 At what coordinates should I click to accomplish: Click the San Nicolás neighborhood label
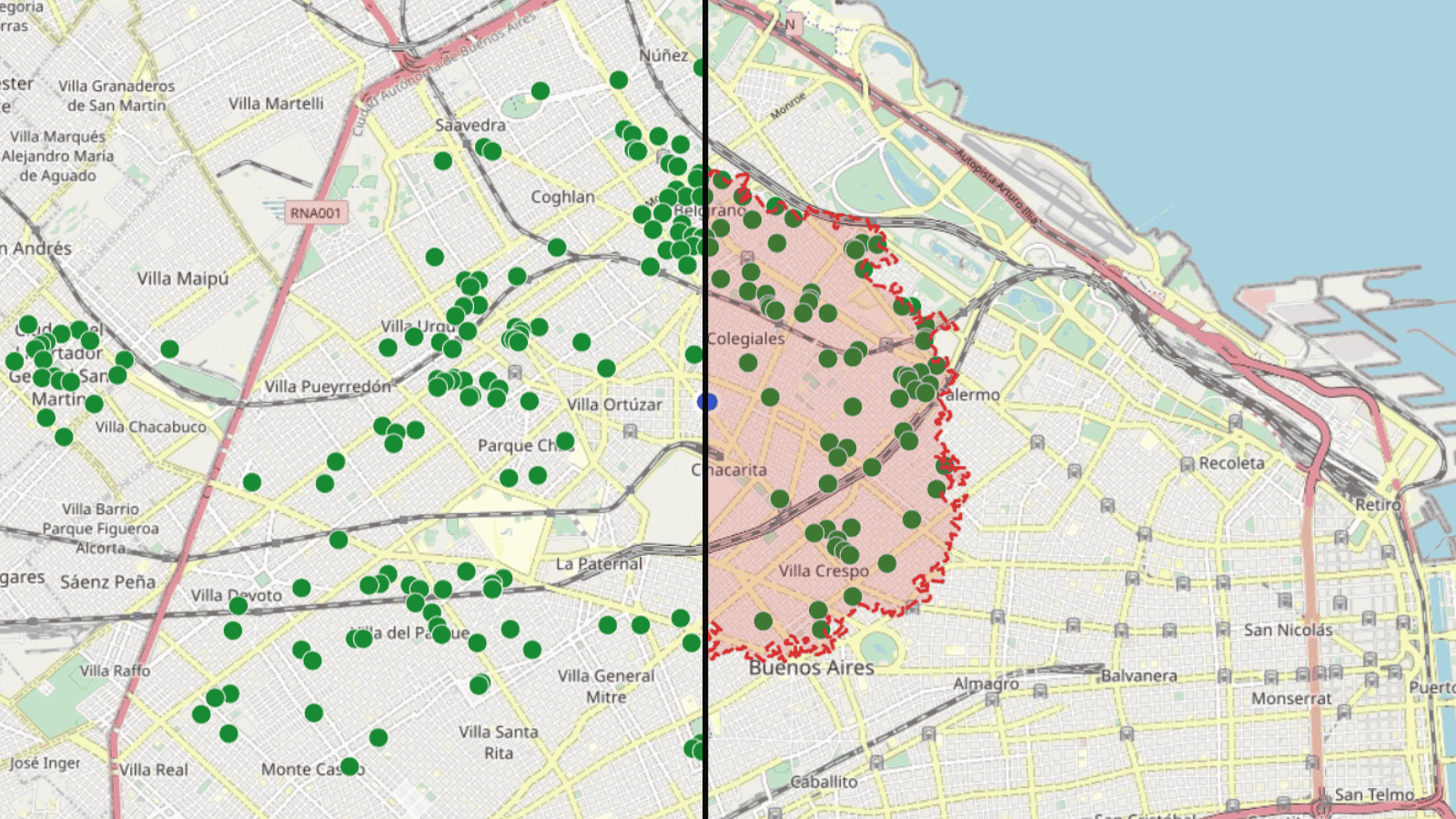coord(1288,630)
